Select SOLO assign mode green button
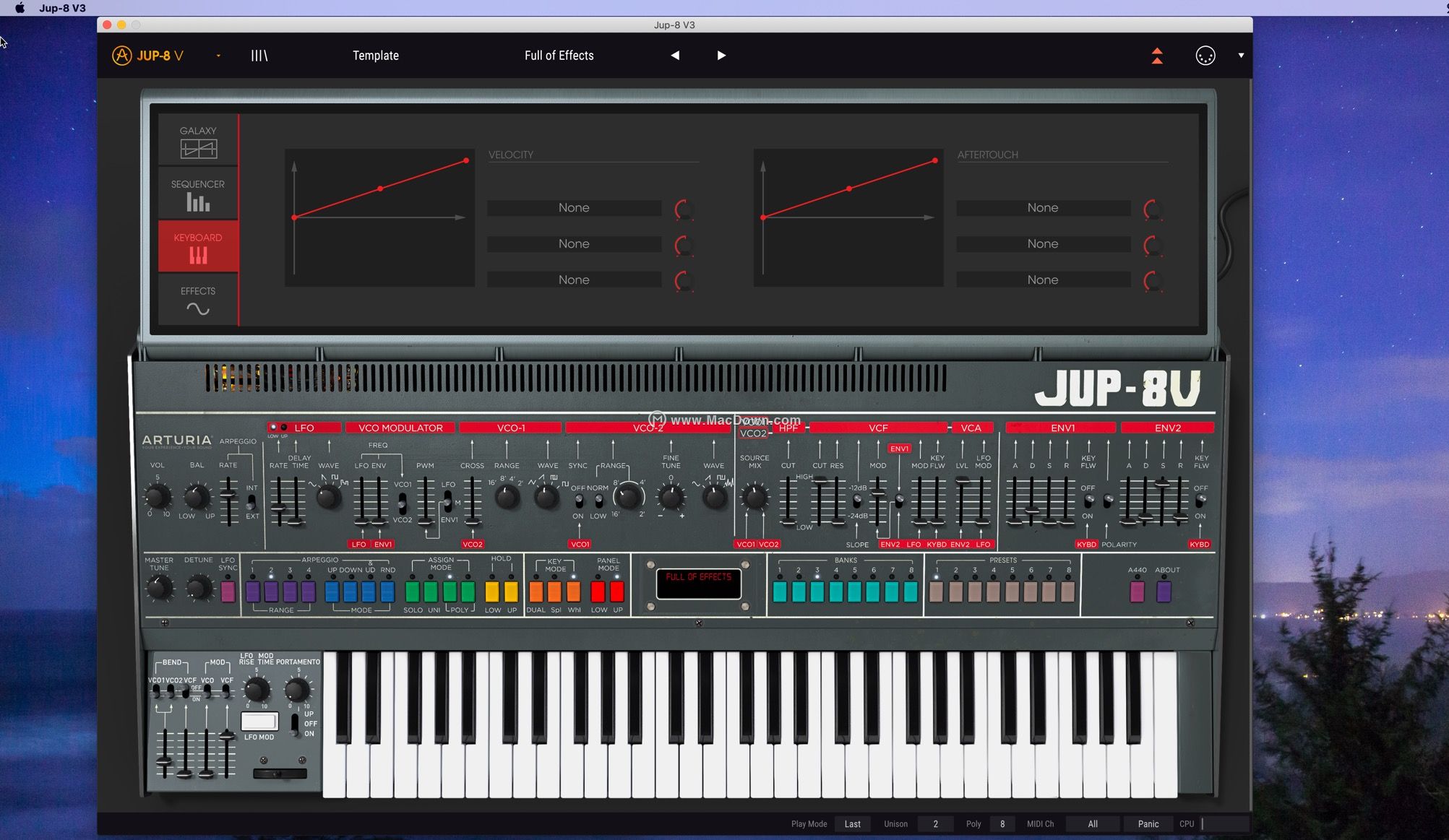The height and width of the screenshot is (840, 1449). [x=412, y=592]
